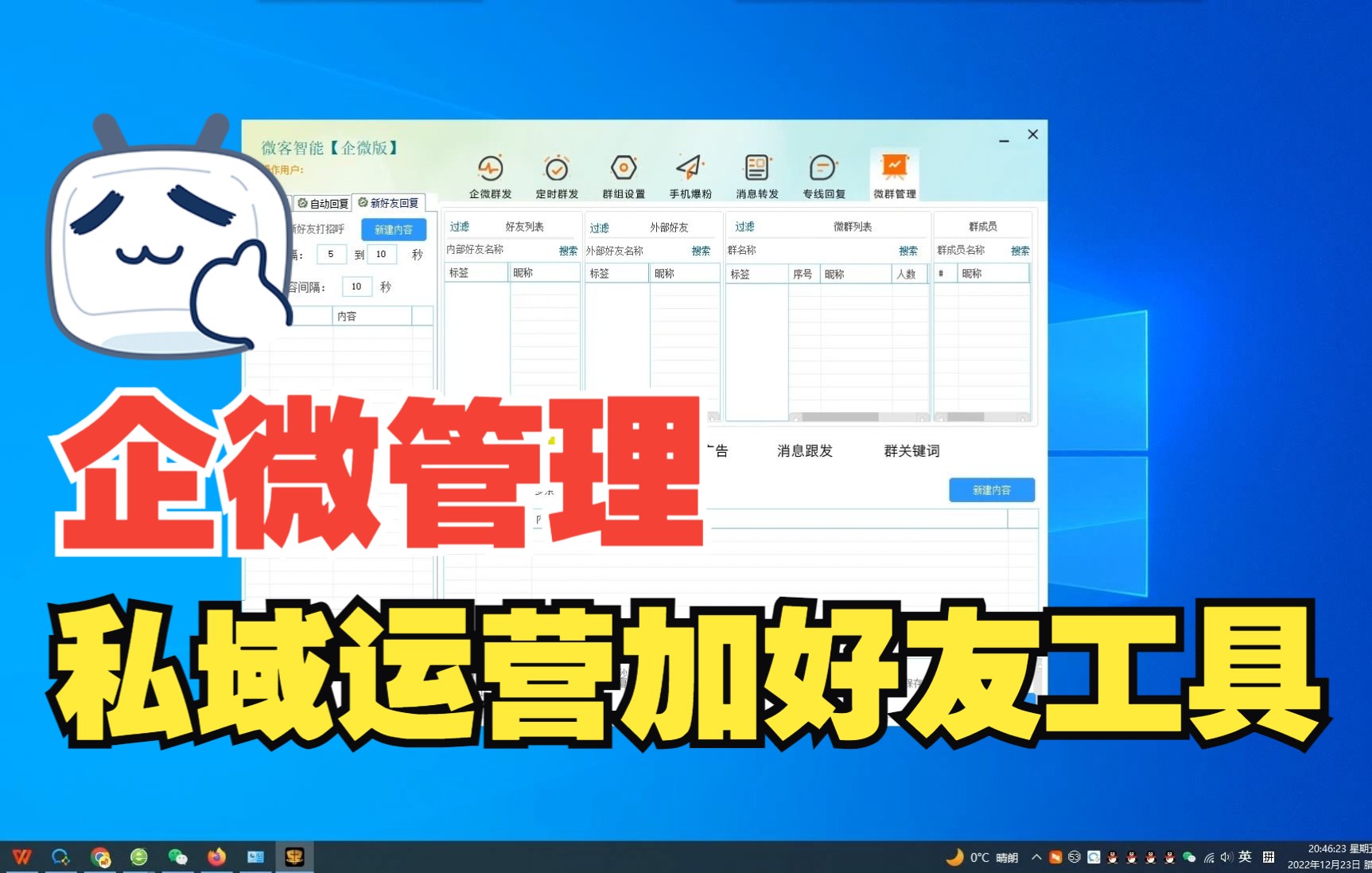
Task: Click 搜索 next to 群名称
Action: [x=908, y=251]
